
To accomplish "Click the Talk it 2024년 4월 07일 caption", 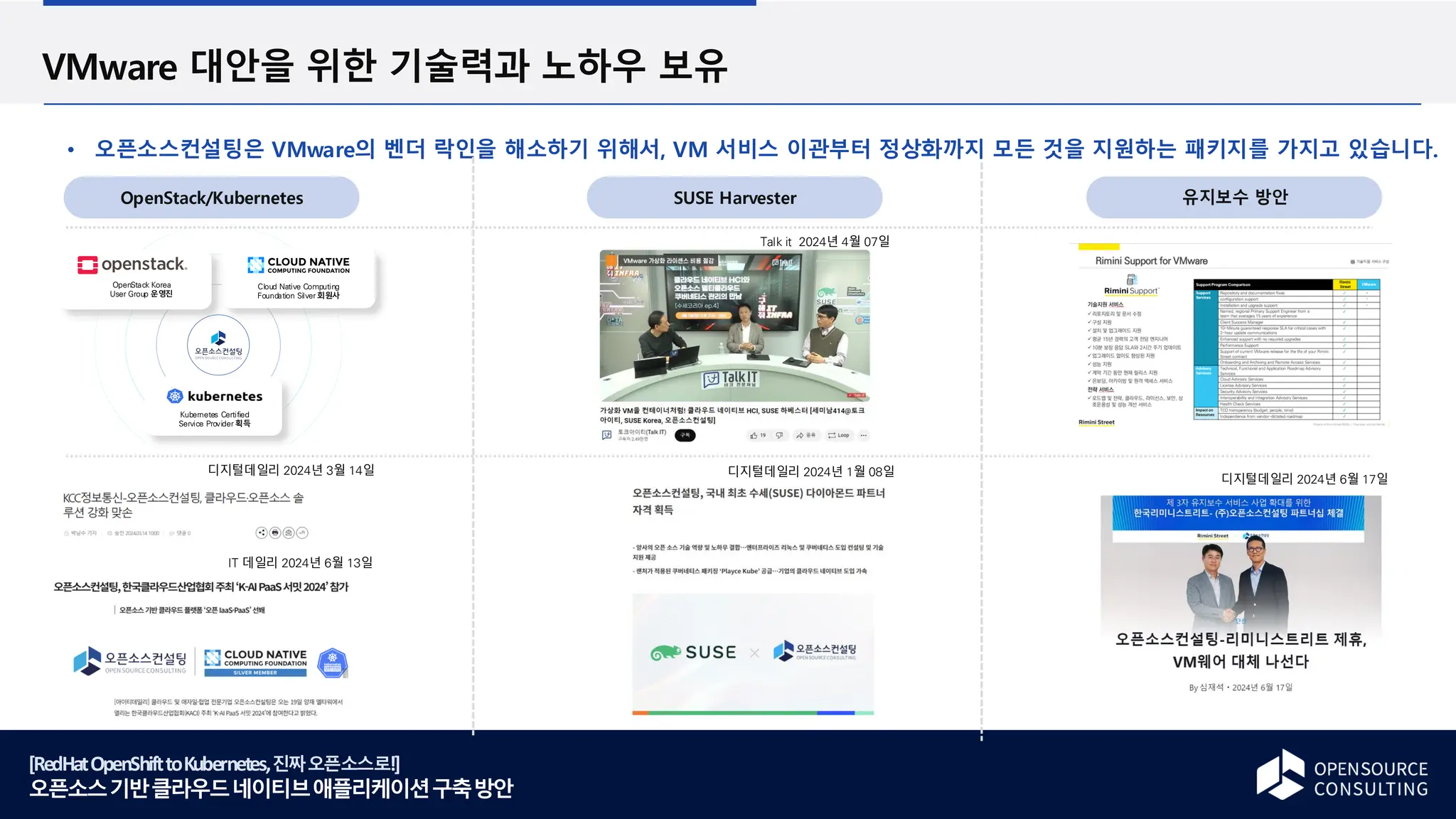I will [825, 242].
